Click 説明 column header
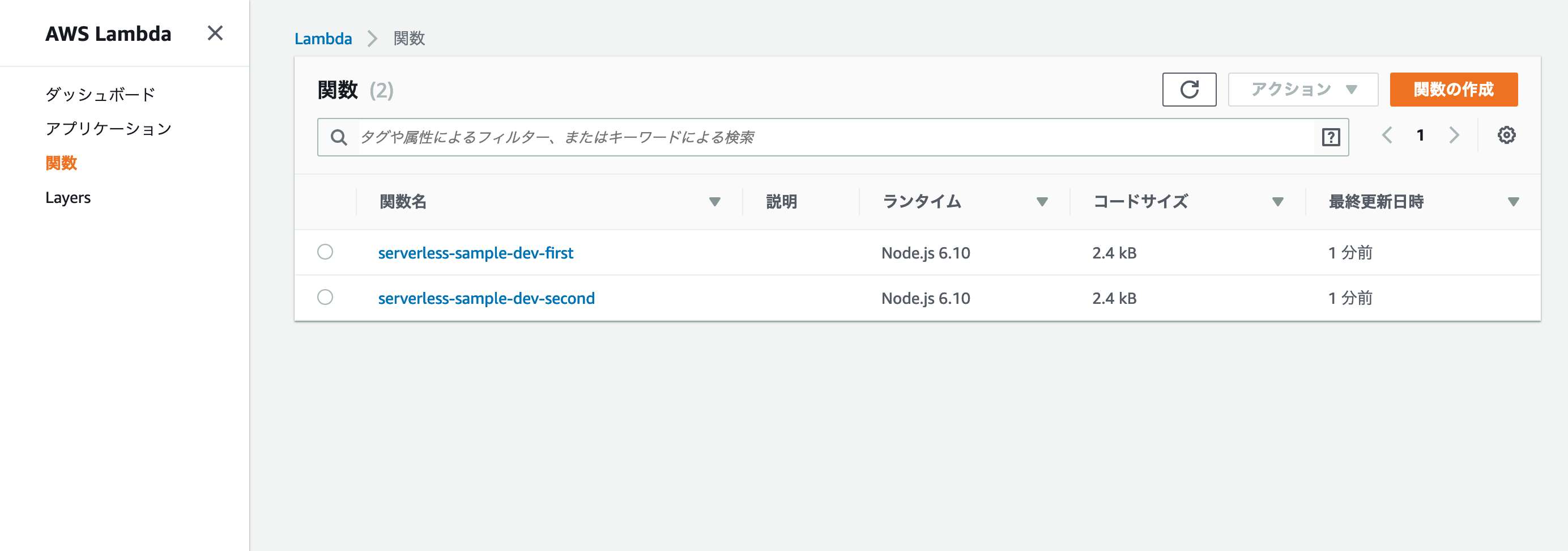This screenshot has height=551, width=1568. (x=781, y=202)
